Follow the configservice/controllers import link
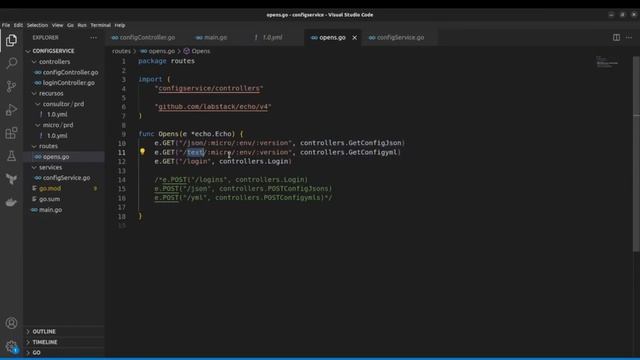The height and width of the screenshot is (360, 640). pos(209,88)
